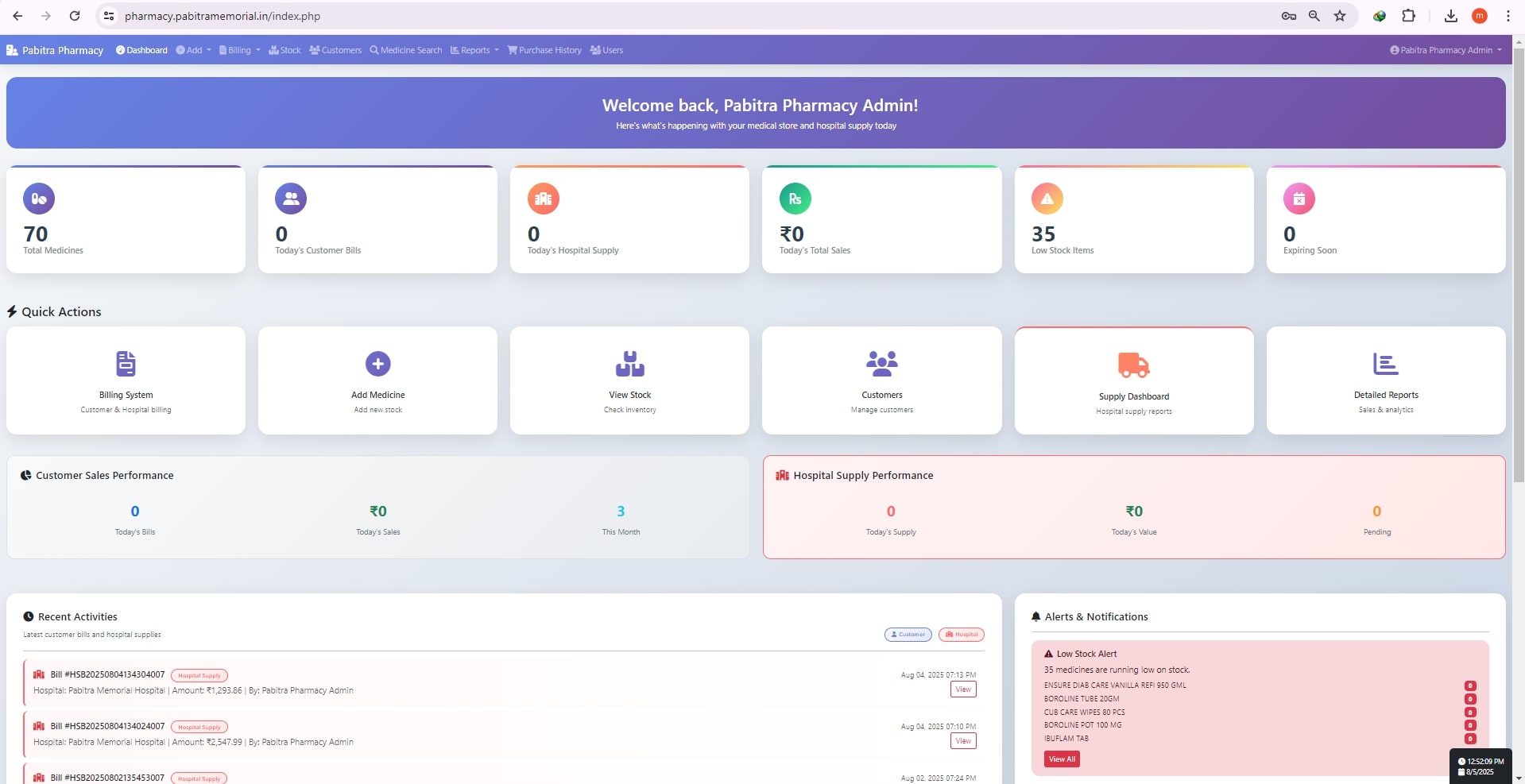Viewport: 1525px width, 784px height.
Task: Switch to the Dashboard menu item
Action: (141, 49)
